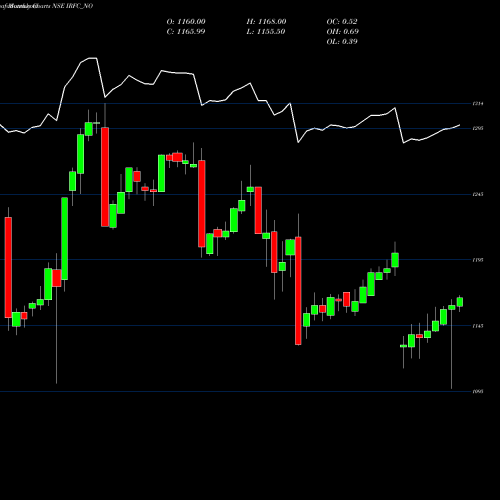This screenshot has height=500, width=500.
Task: Click the 'NSE IRFC_NO' chart title
Action: coord(72,6)
